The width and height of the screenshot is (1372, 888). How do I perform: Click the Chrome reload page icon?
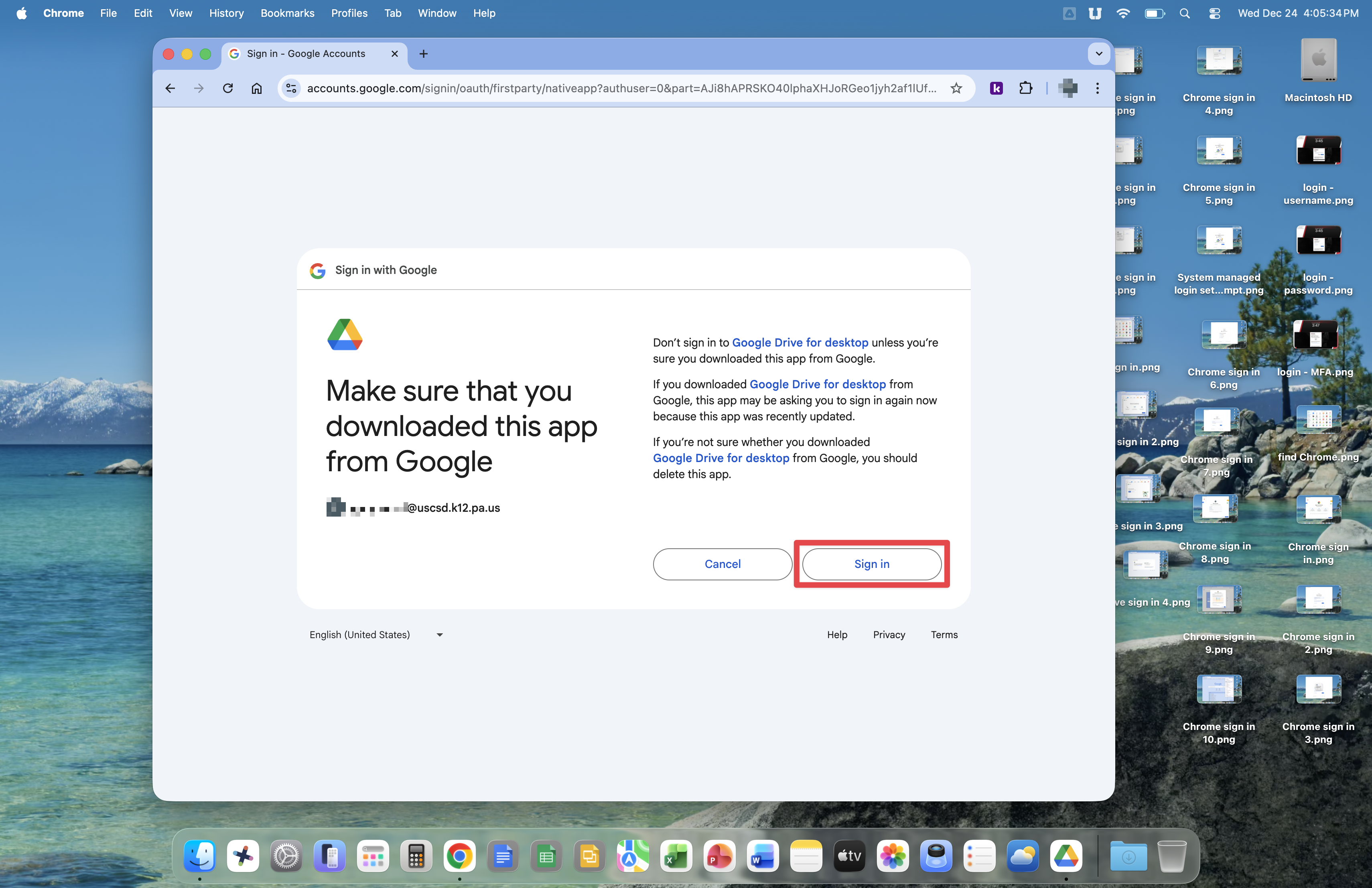(x=228, y=88)
